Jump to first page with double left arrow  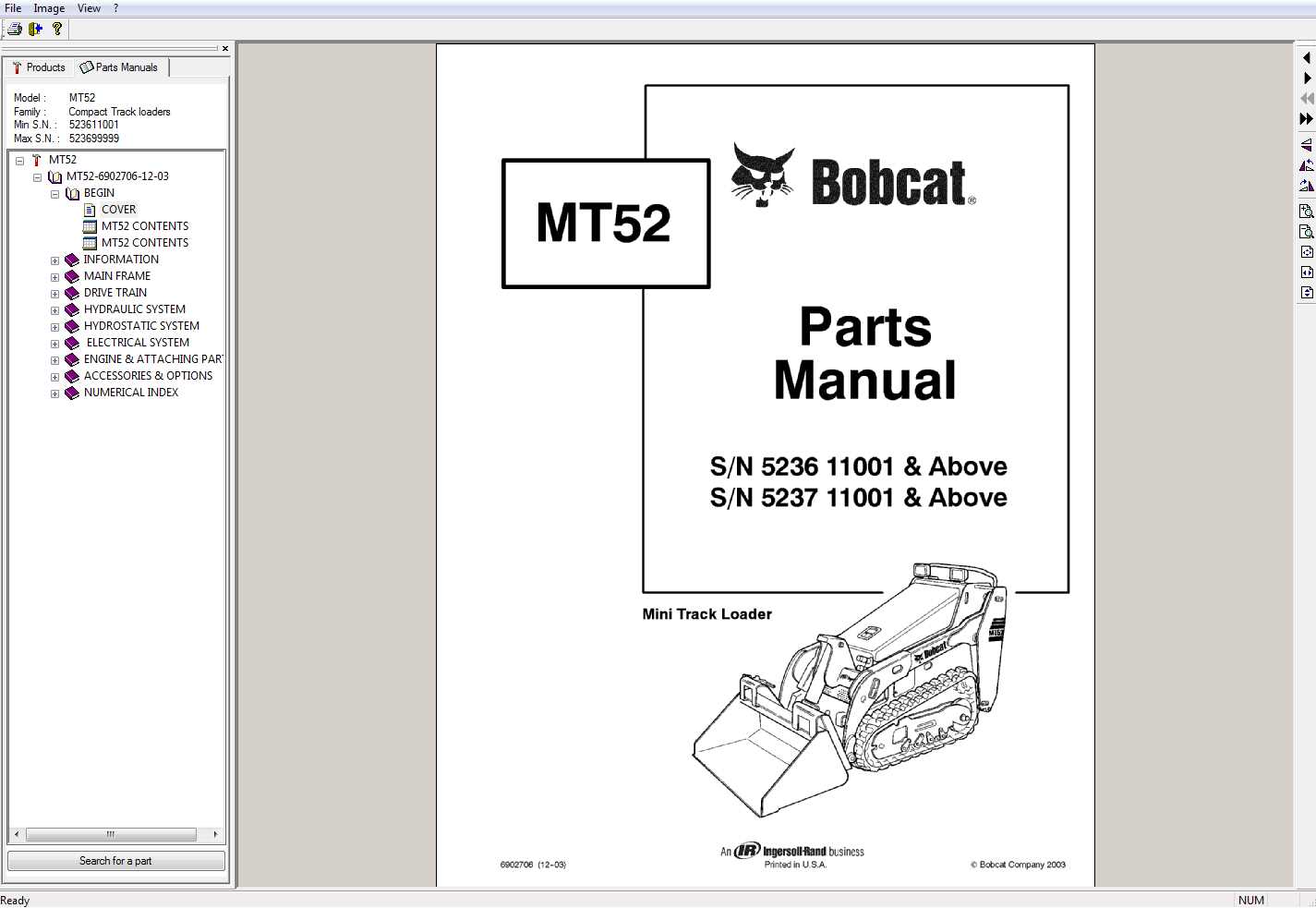point(1306,98)
